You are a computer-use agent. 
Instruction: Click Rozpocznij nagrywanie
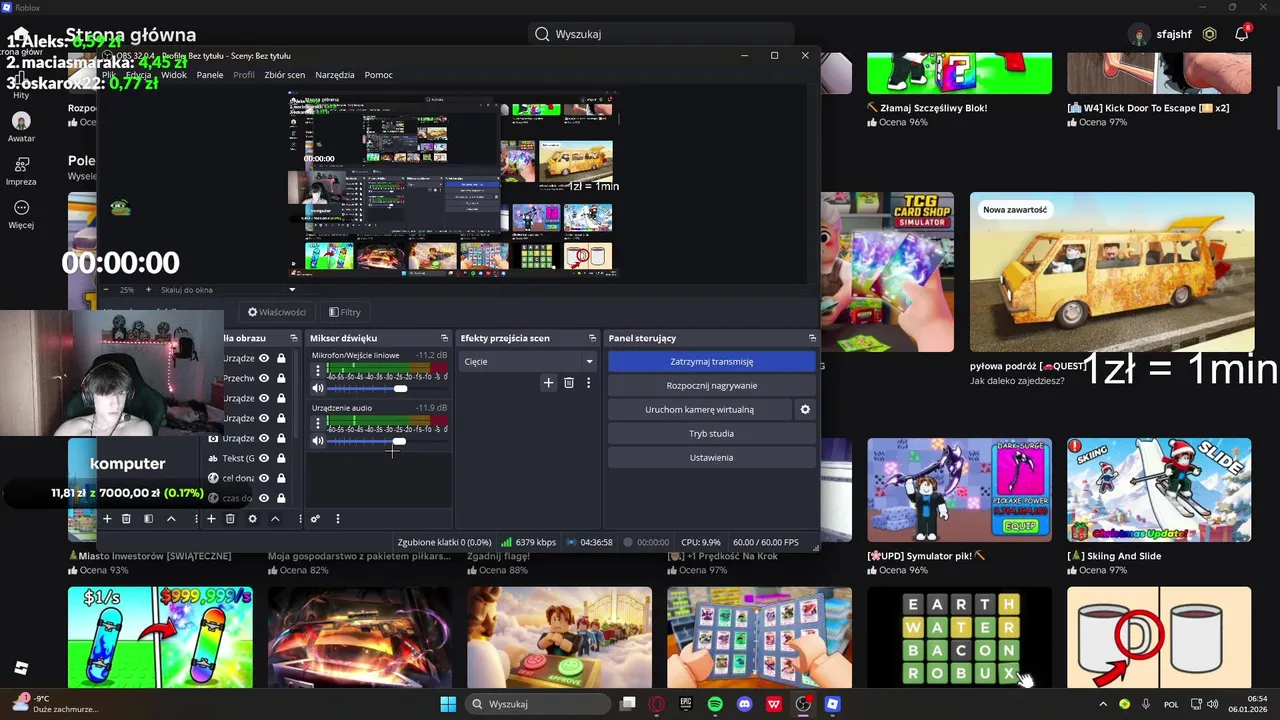point(712,385)
